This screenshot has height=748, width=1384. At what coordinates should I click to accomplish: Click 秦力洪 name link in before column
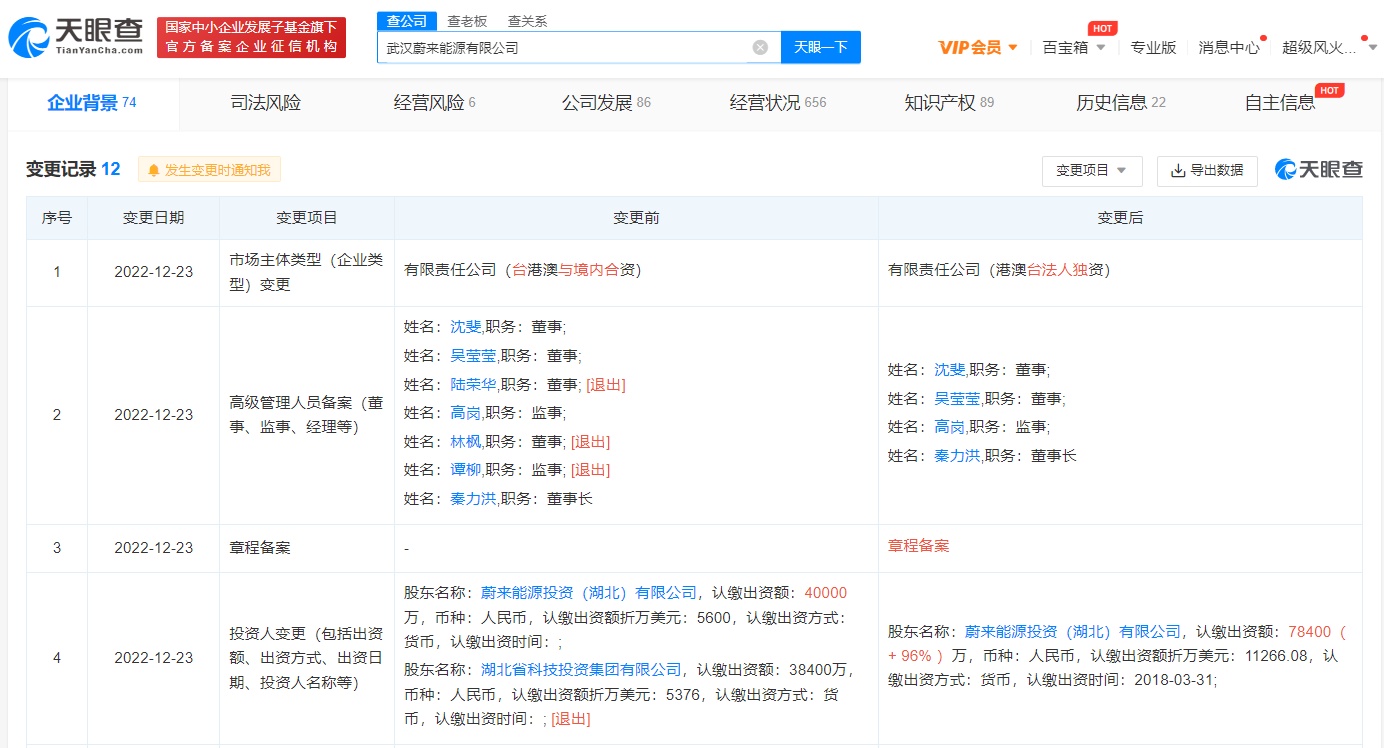[x=473, y=498]
